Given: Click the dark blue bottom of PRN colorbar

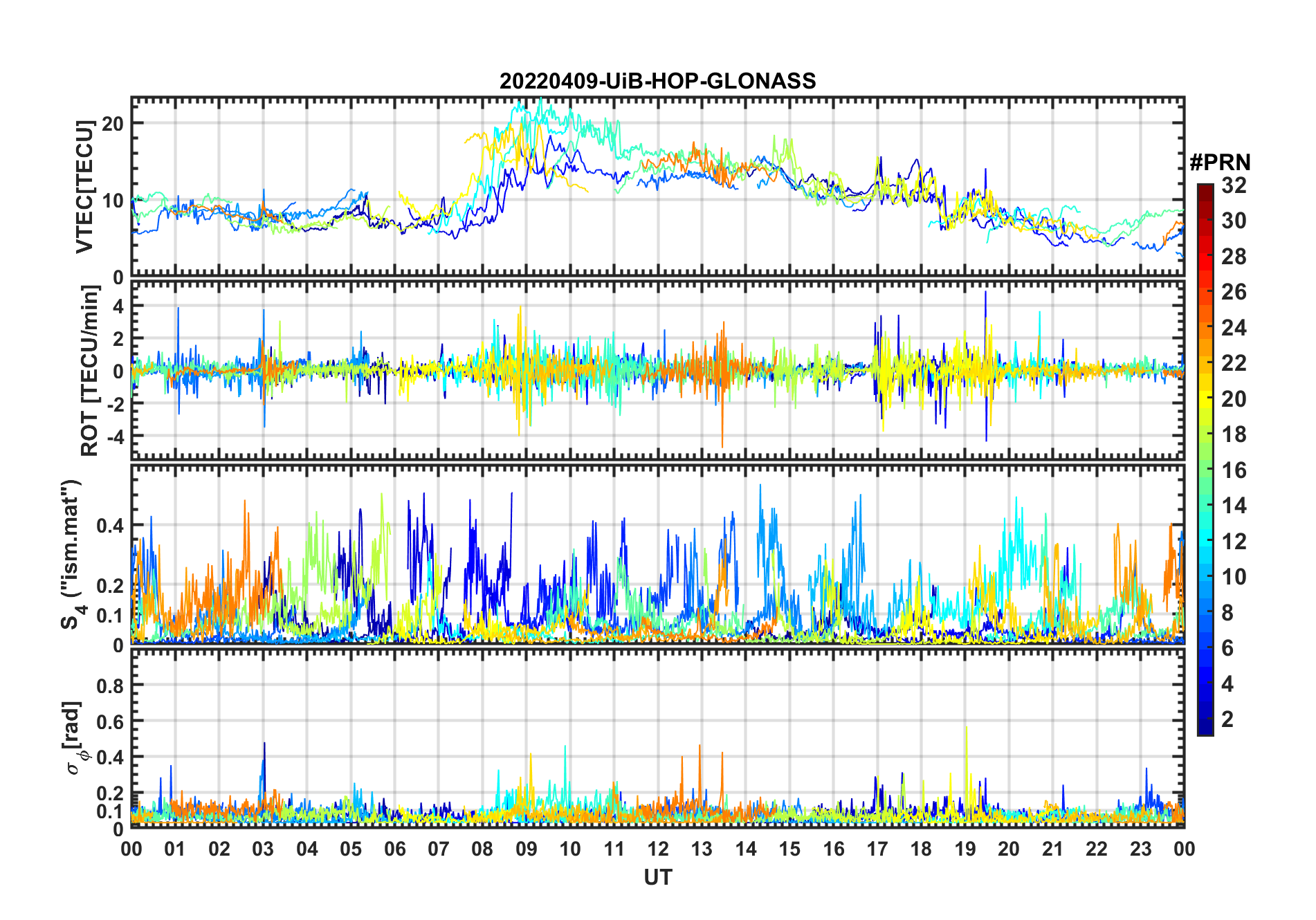Looking at the screenshot, I should coord(1205,730).
